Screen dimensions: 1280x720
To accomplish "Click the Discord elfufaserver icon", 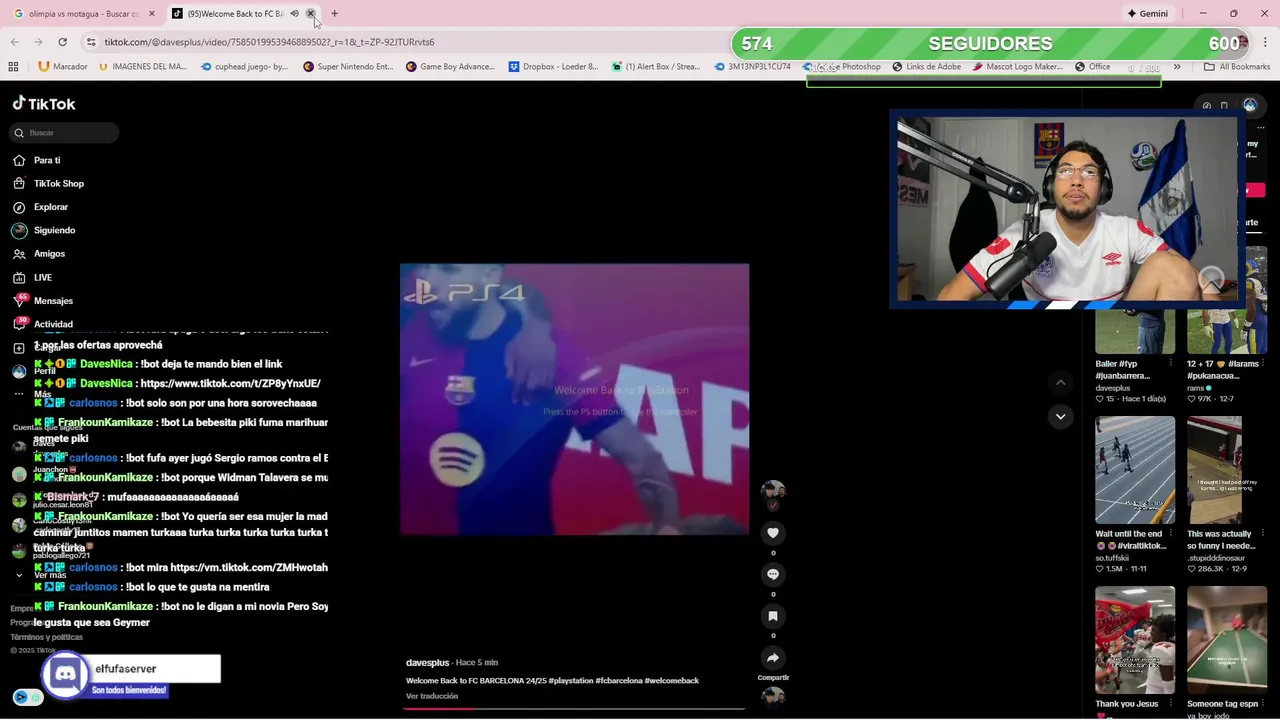I will point(65,674).
